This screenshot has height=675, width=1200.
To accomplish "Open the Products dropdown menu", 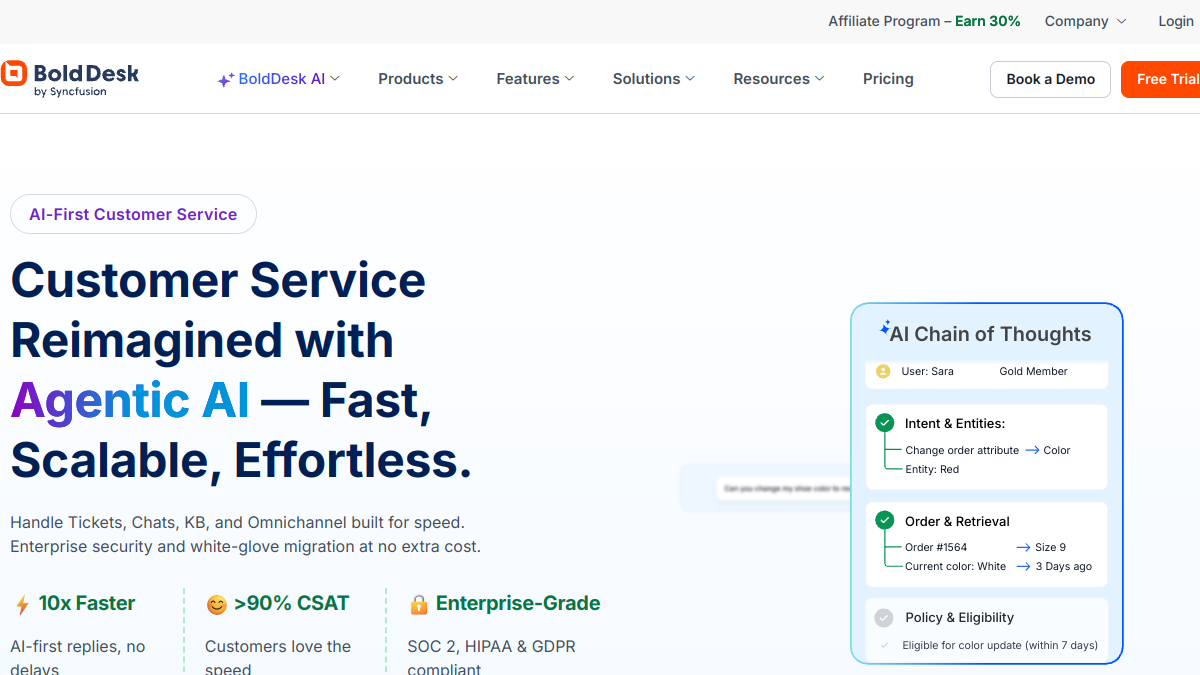I will (x=418, y=79).
